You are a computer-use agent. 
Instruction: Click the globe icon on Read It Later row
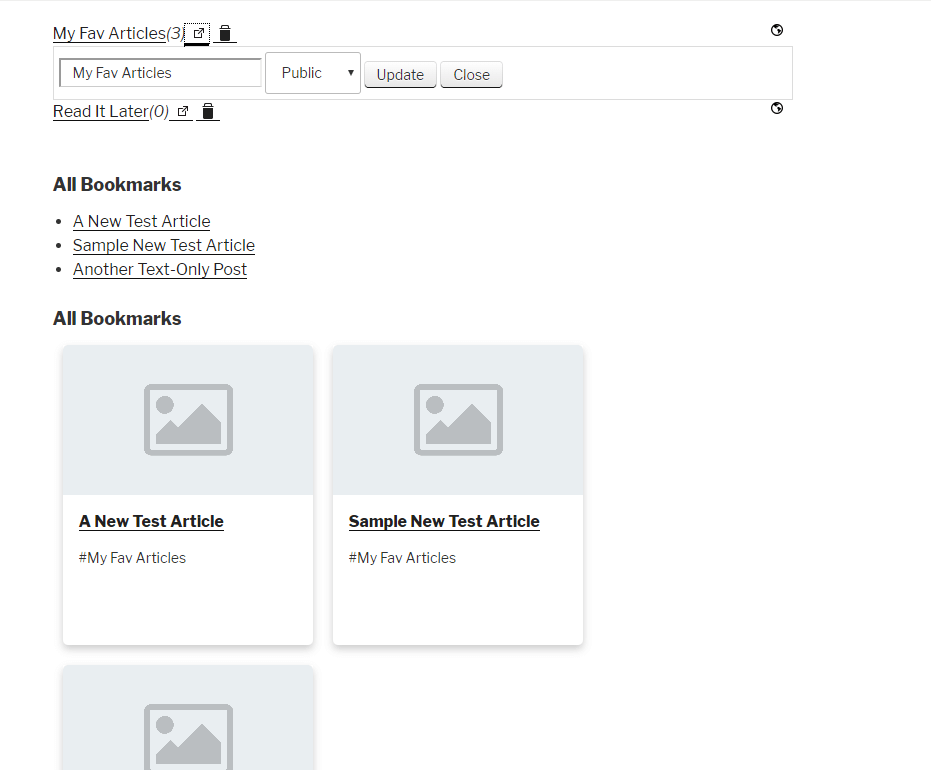coord(777,108)
